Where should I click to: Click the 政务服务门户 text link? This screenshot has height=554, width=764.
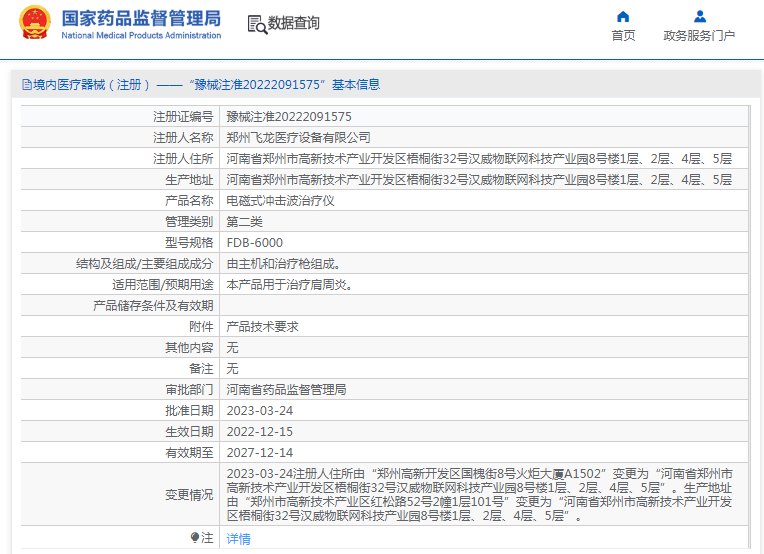point(699,36)
